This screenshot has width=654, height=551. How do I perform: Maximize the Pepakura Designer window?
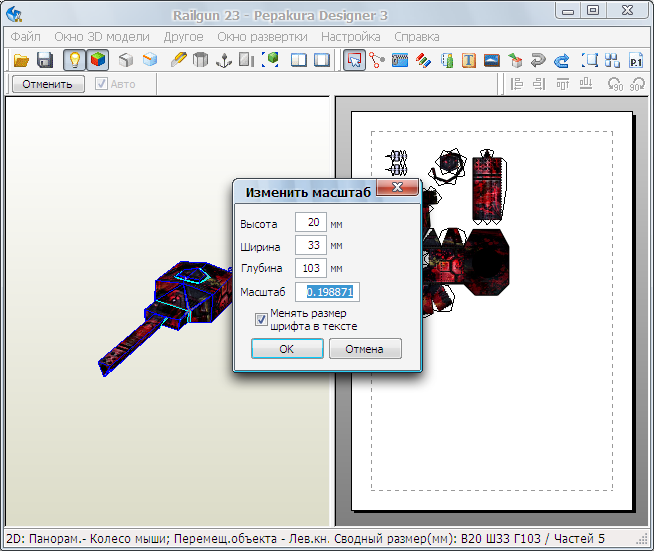pos(593,10)
